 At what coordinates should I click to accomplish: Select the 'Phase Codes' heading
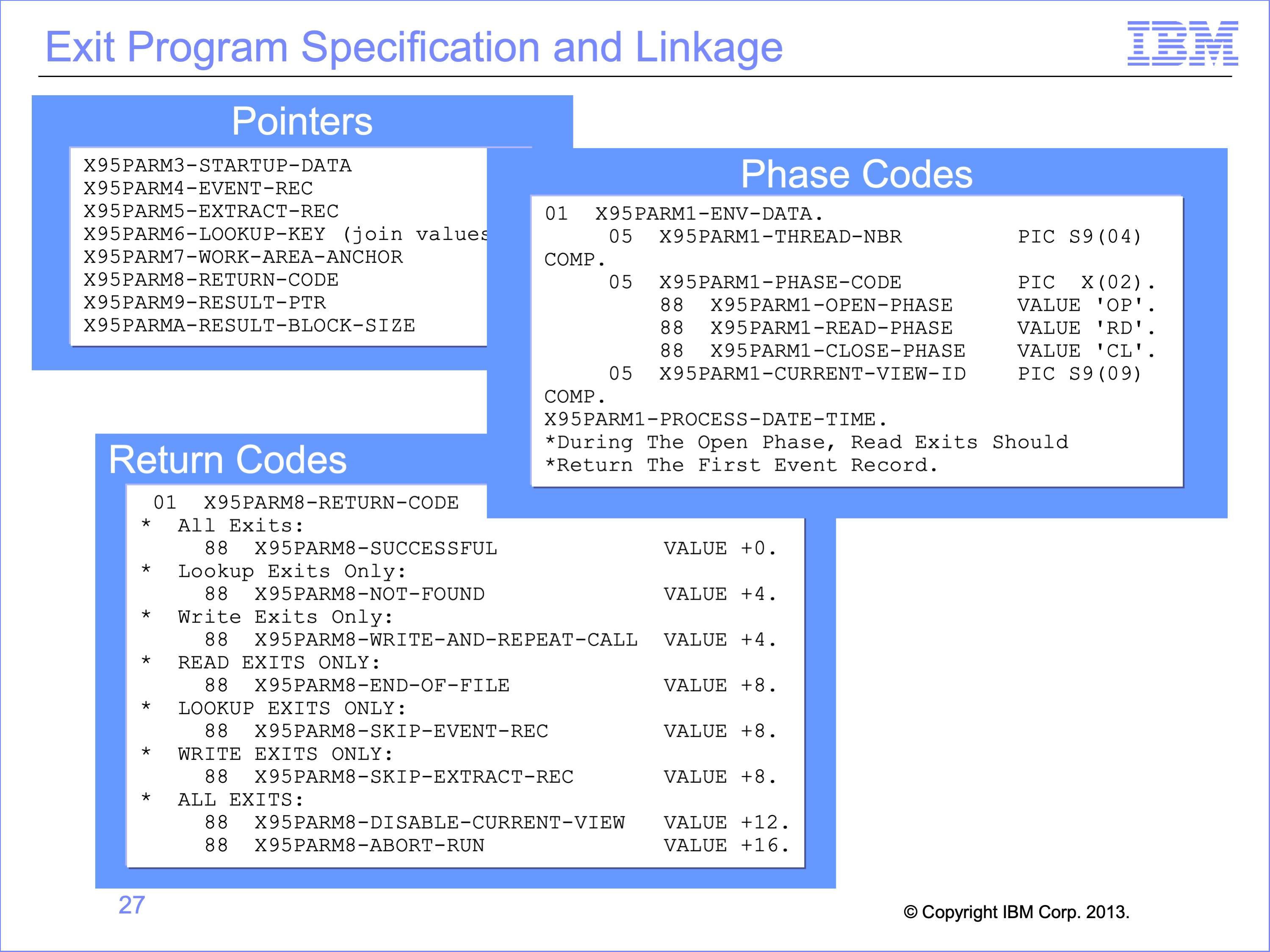pos(857,174)
